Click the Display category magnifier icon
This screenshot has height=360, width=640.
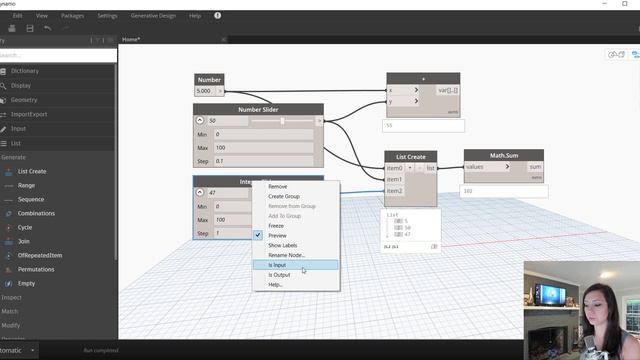pos(3,86)
